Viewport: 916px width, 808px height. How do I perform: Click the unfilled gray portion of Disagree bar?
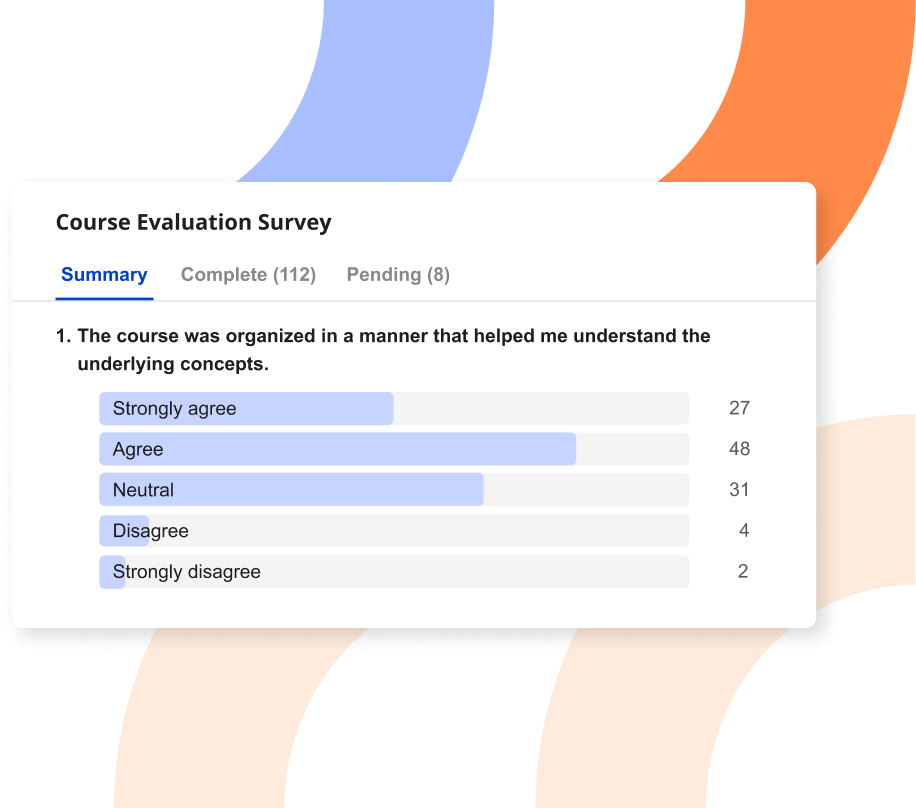pyautogui.click(x=419, y=530)
